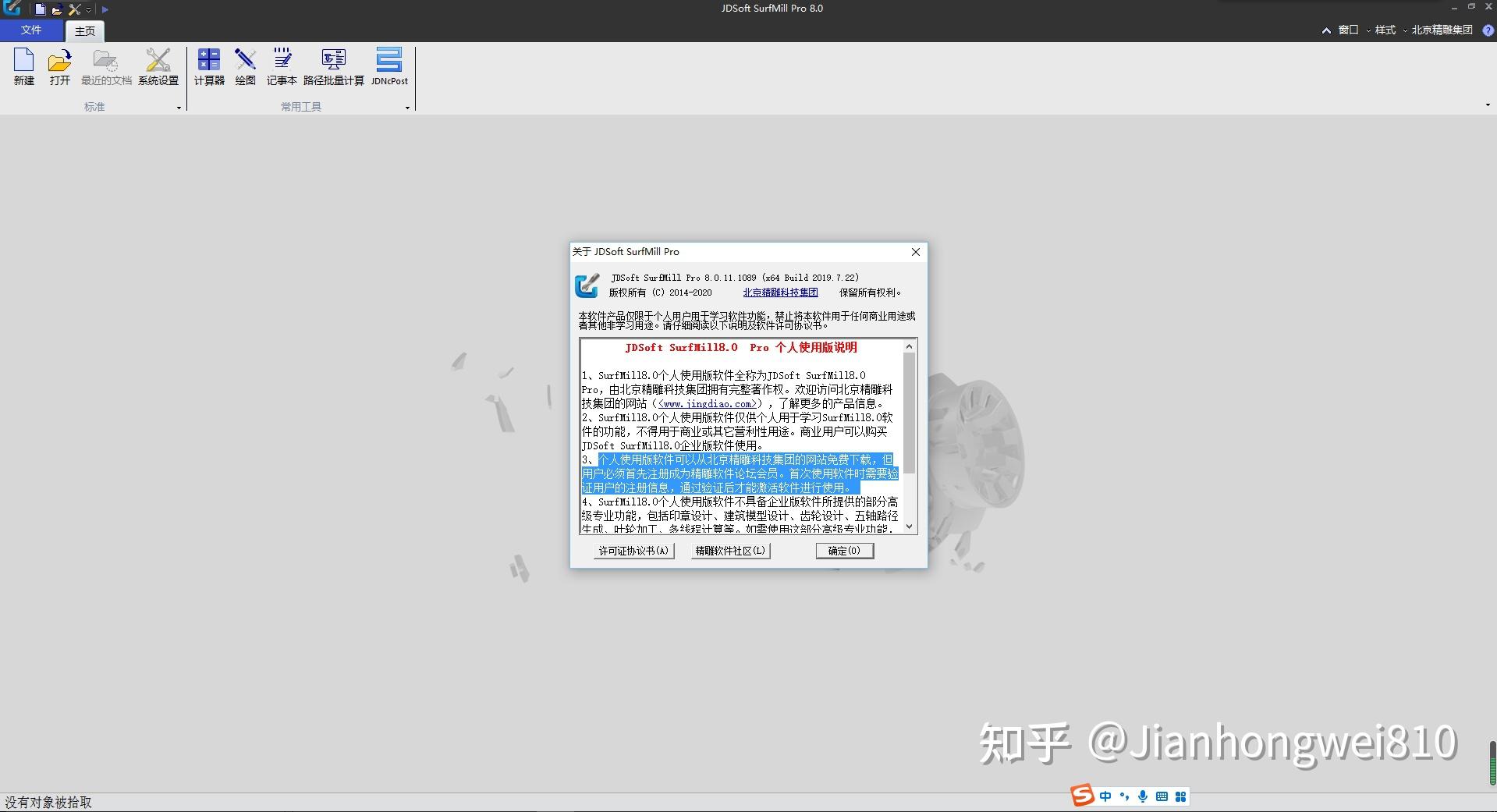This screenshot has height=812, width=1497.
Task: Click the quick-access Open folder icon
Action: point(57,9)
